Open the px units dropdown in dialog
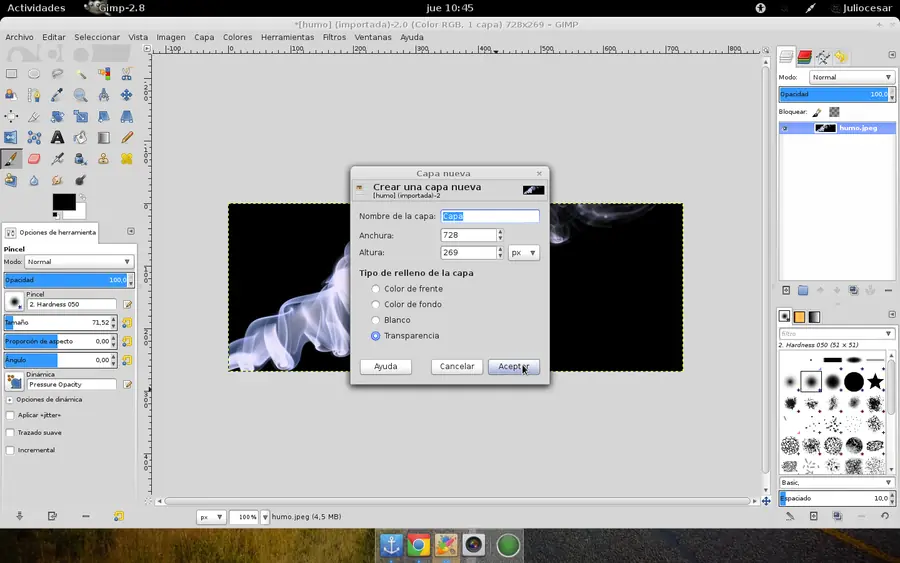 (524, 253)
